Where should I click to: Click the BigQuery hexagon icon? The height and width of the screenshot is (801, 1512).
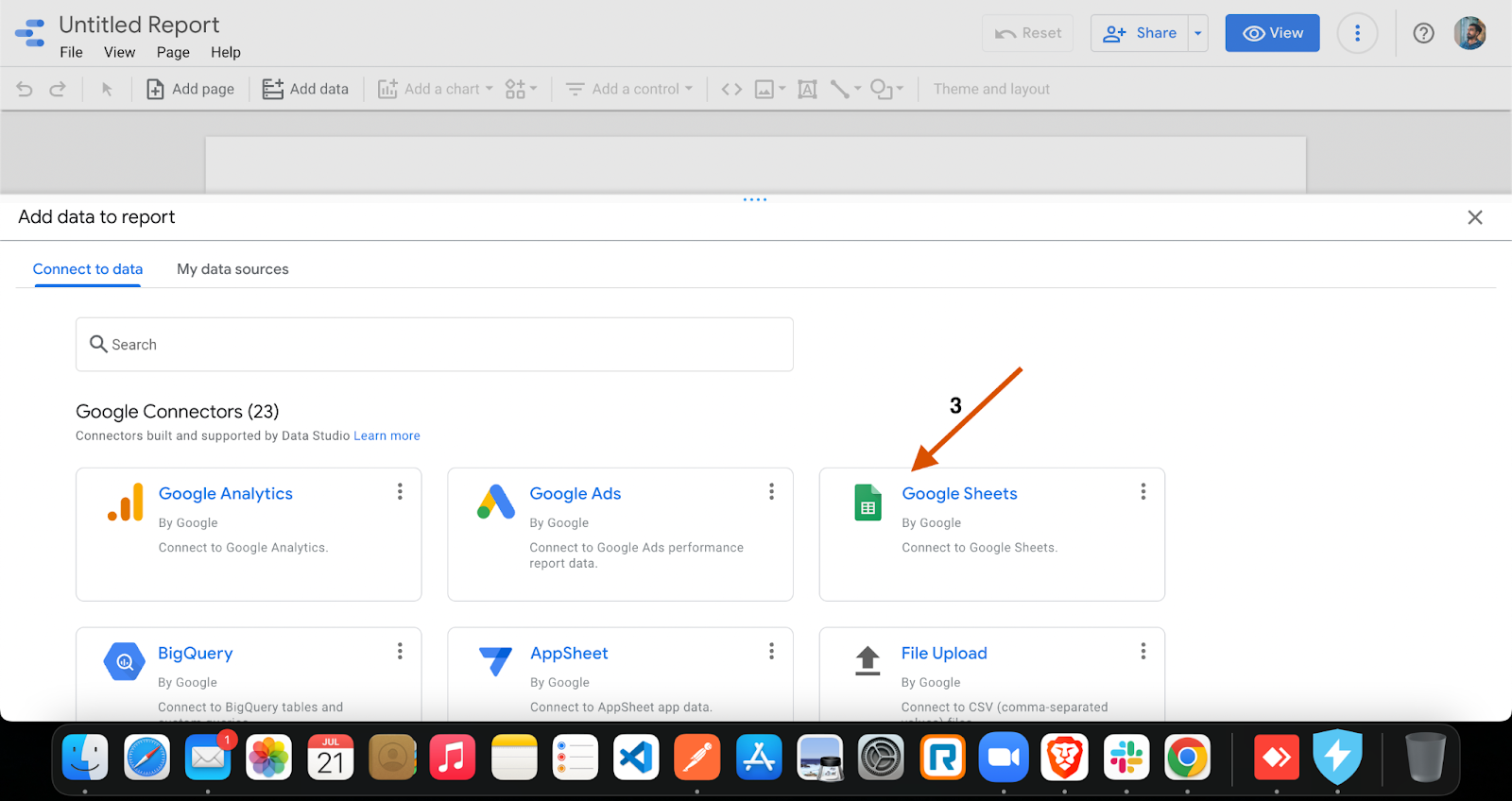pos(125,661)
